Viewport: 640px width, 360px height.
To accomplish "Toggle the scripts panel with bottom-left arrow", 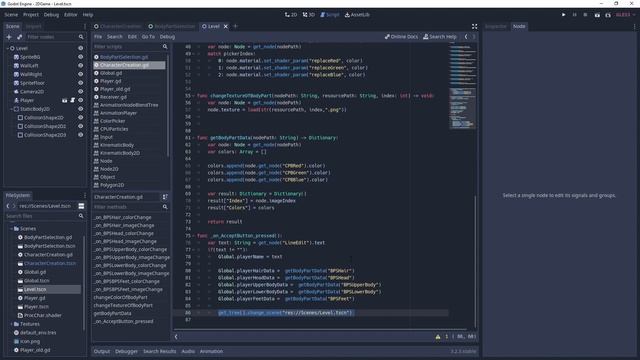I will [x=176, y=337].
